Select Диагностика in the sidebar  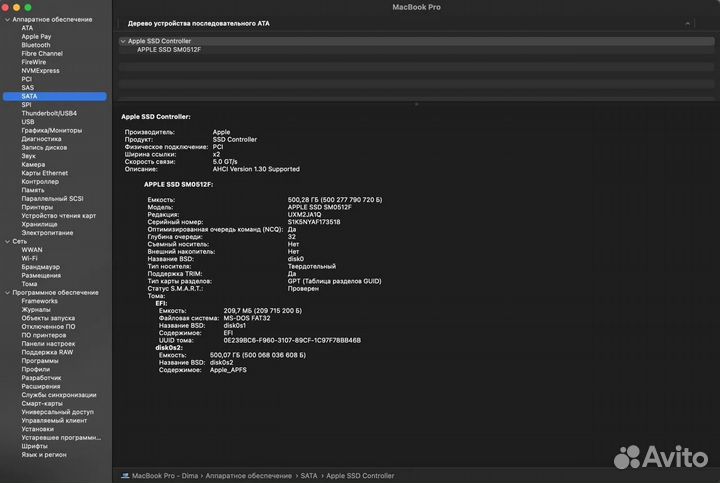(41, 139)
